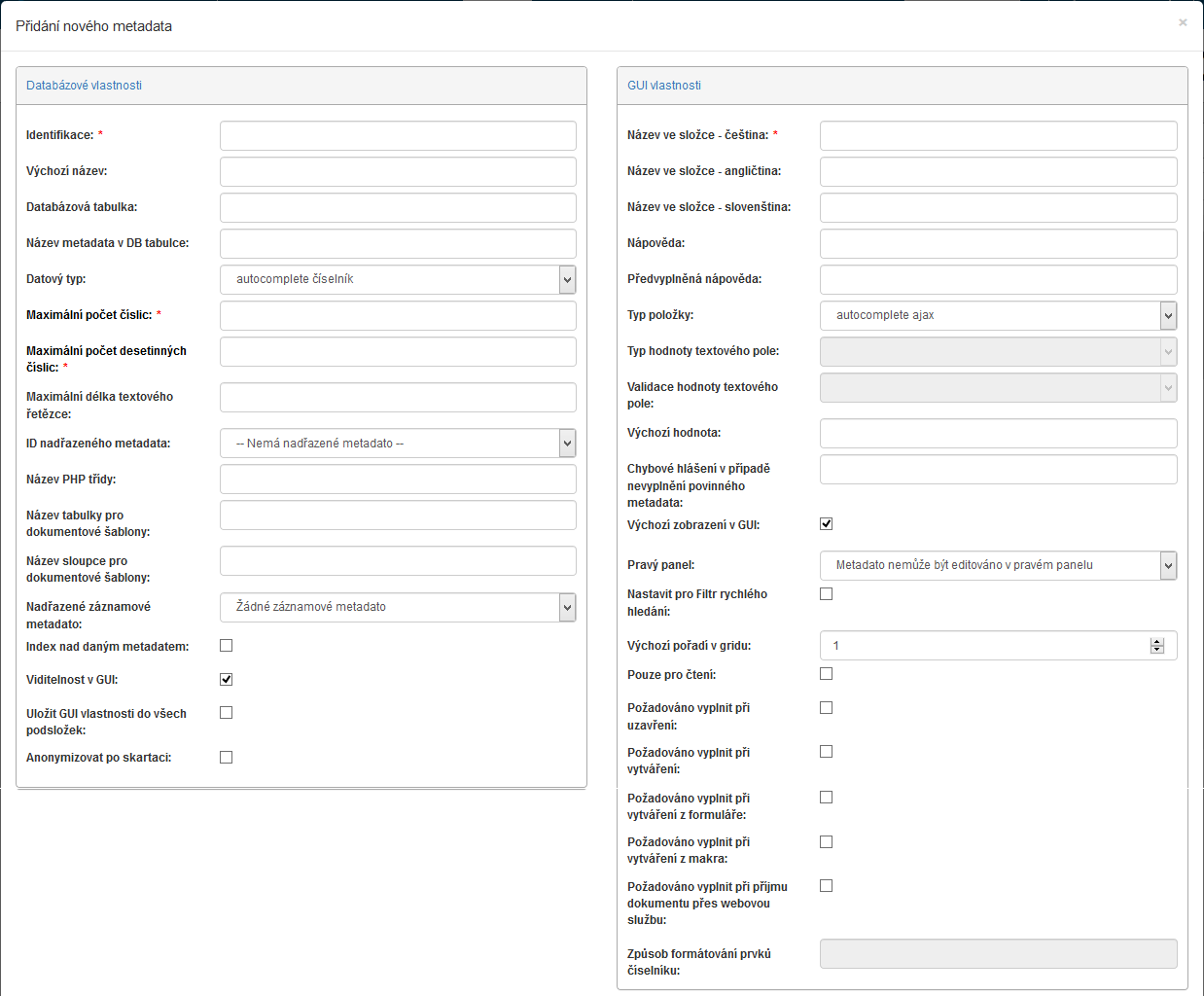1204x996 pixels.
Task: Enable Index nad daným metadatem checkbox
Action: pyautogui.click(x=227, y=646)
